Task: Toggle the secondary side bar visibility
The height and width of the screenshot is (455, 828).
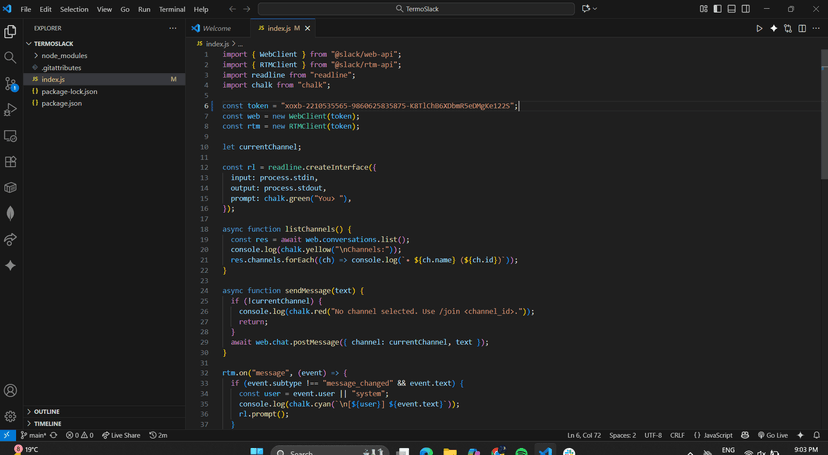Action: (x=746, y=9)
